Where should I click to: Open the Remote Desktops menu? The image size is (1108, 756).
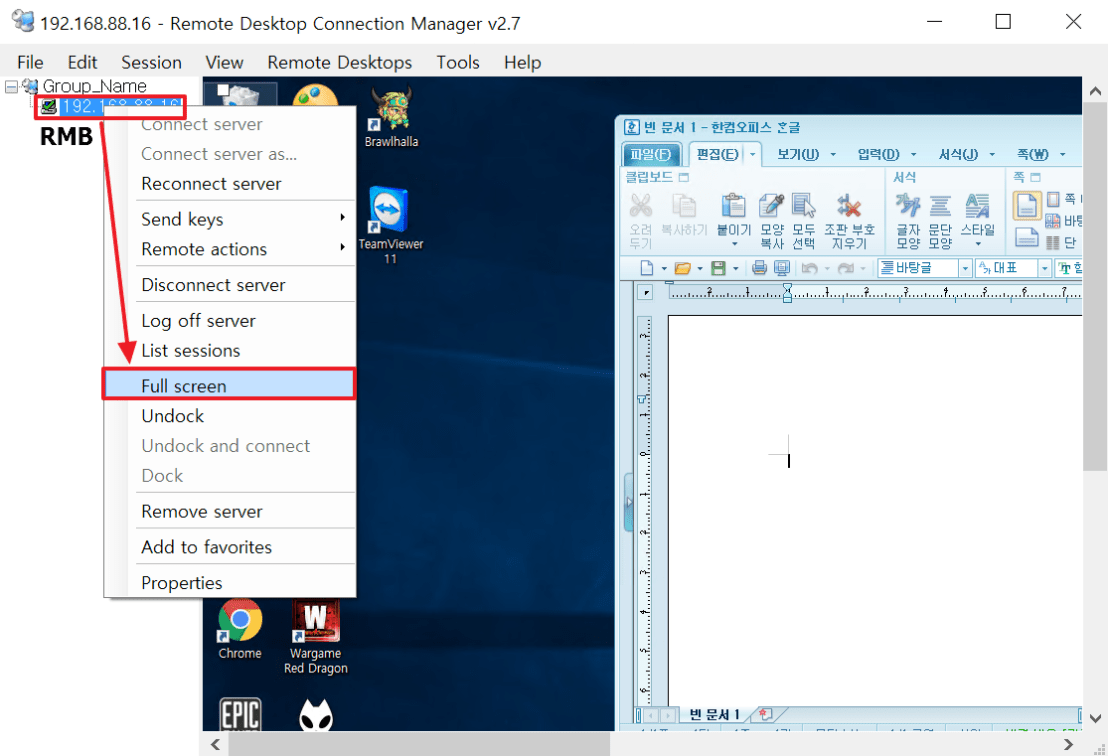339,62
